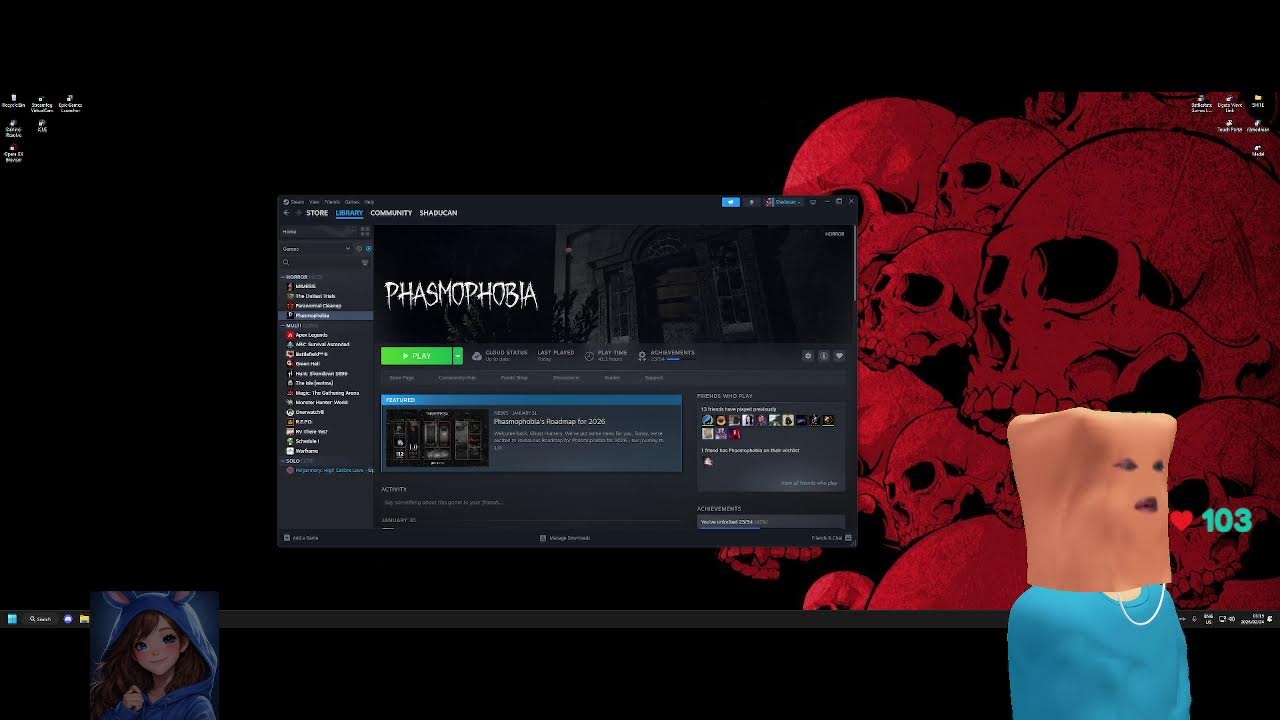The height and width of the screenshot is (720, 1280).
Task: Open the Shaducan account dropdown
Action: [x=784, y=202]
